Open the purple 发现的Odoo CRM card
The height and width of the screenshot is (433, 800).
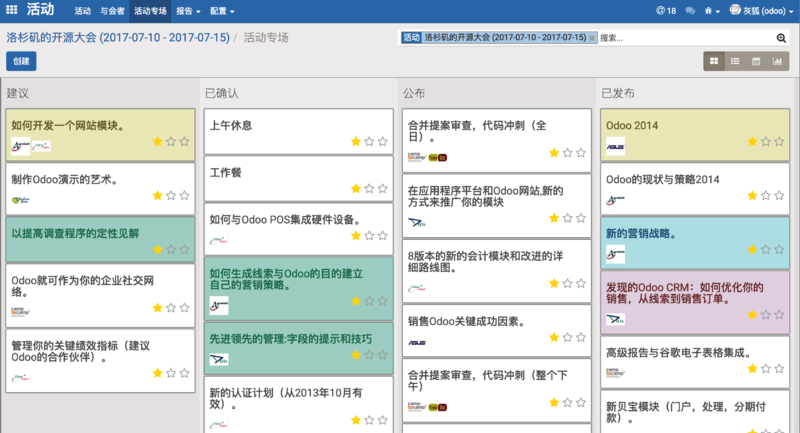pyautogui.click(x=695, y=302)
